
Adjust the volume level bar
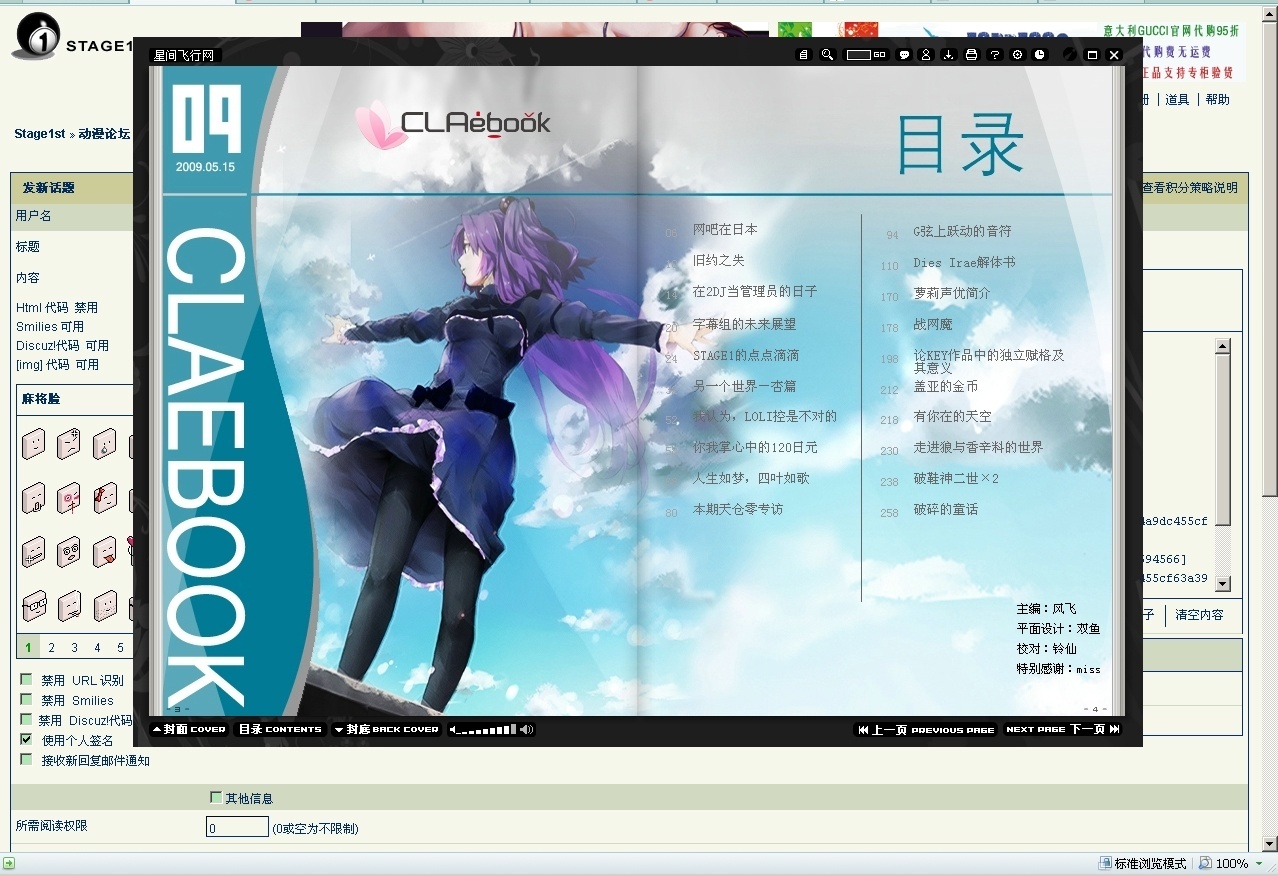point(485,730)
